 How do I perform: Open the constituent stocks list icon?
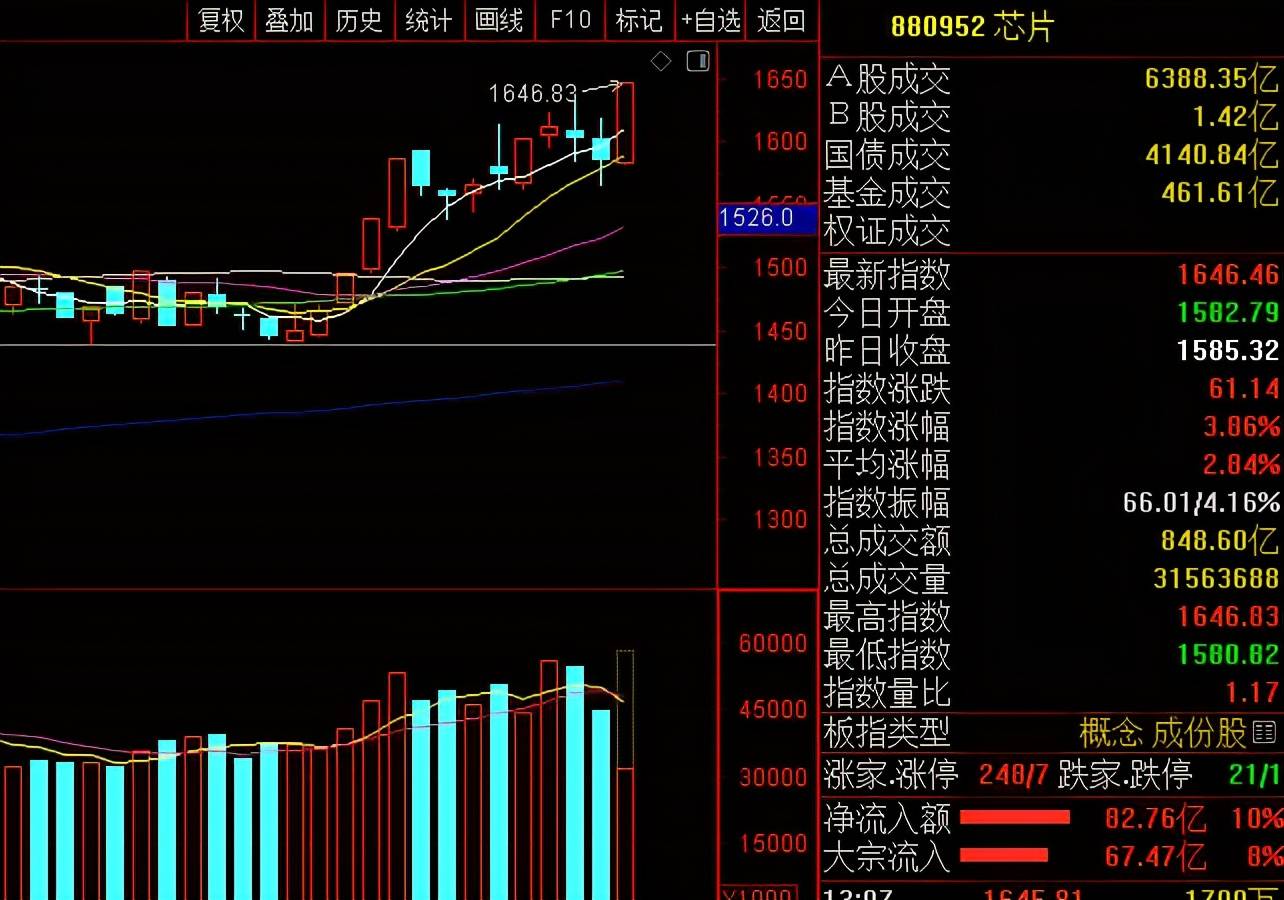point(1264,732)
